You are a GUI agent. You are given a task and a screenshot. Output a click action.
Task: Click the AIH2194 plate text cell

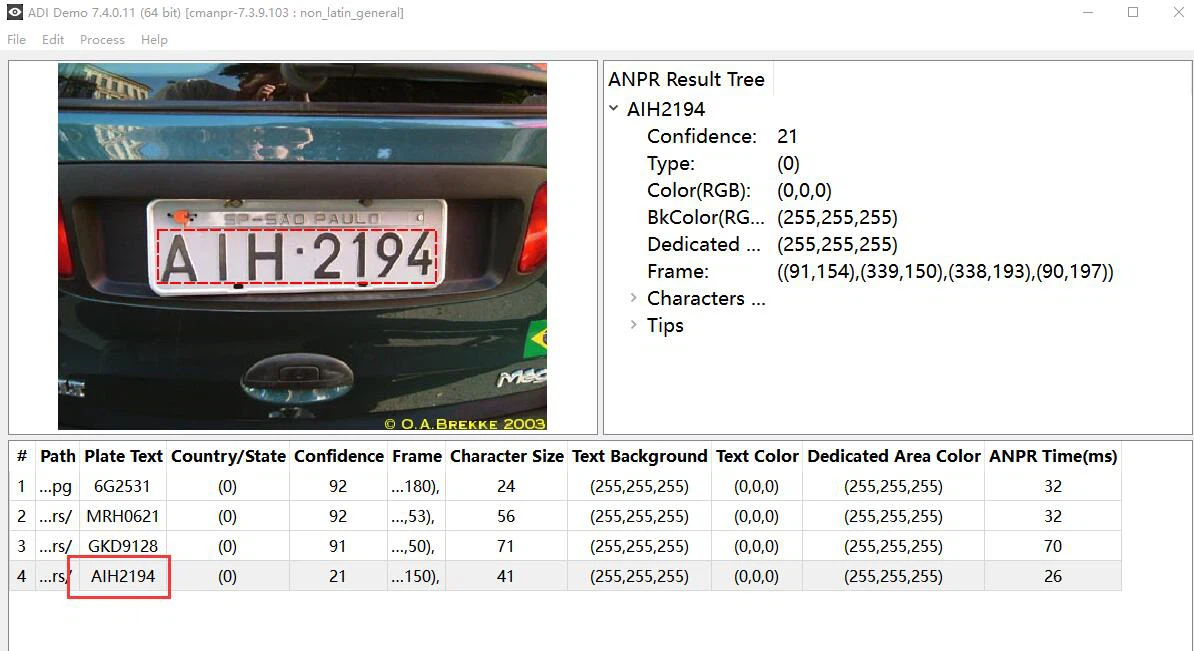123,577
